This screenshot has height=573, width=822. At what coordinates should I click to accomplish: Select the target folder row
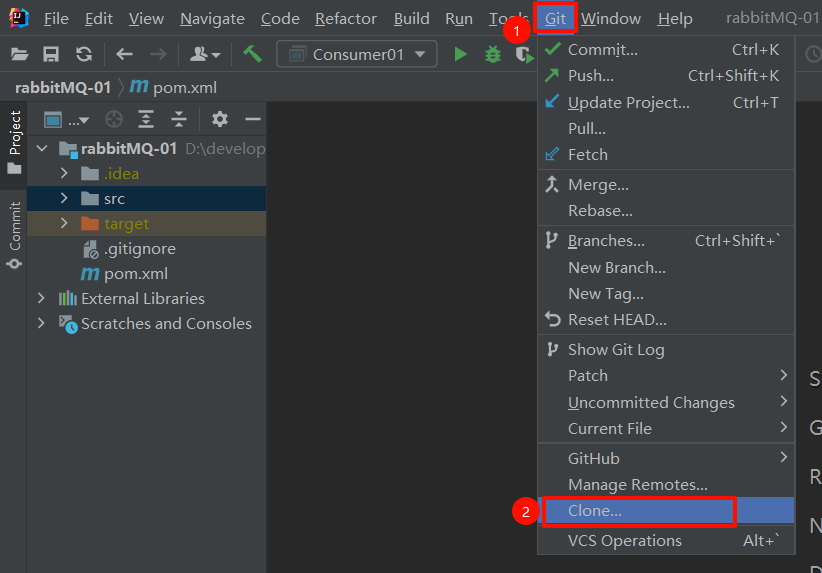tap(147, 223)
